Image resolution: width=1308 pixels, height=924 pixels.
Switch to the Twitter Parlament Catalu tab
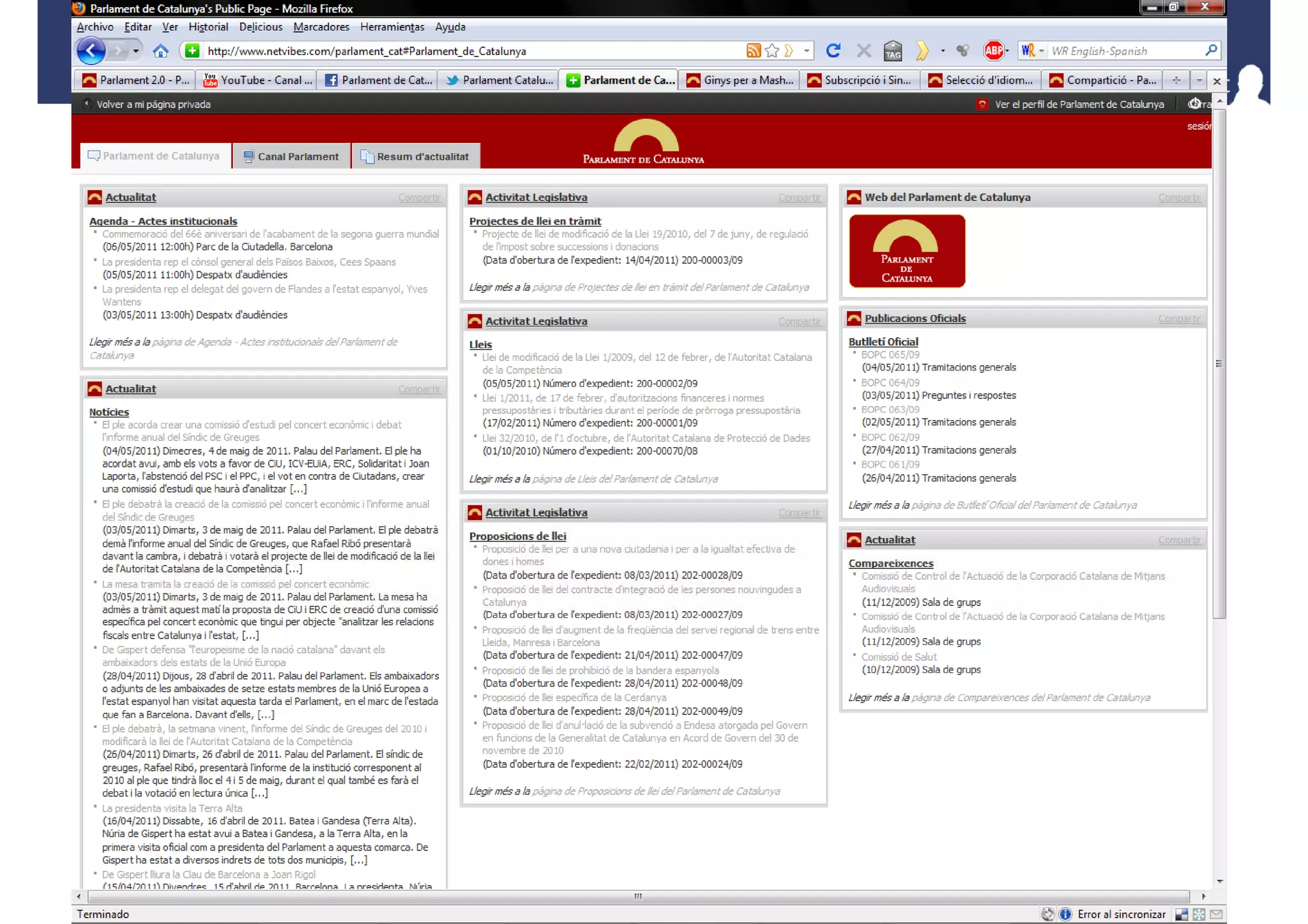(499, 80)
